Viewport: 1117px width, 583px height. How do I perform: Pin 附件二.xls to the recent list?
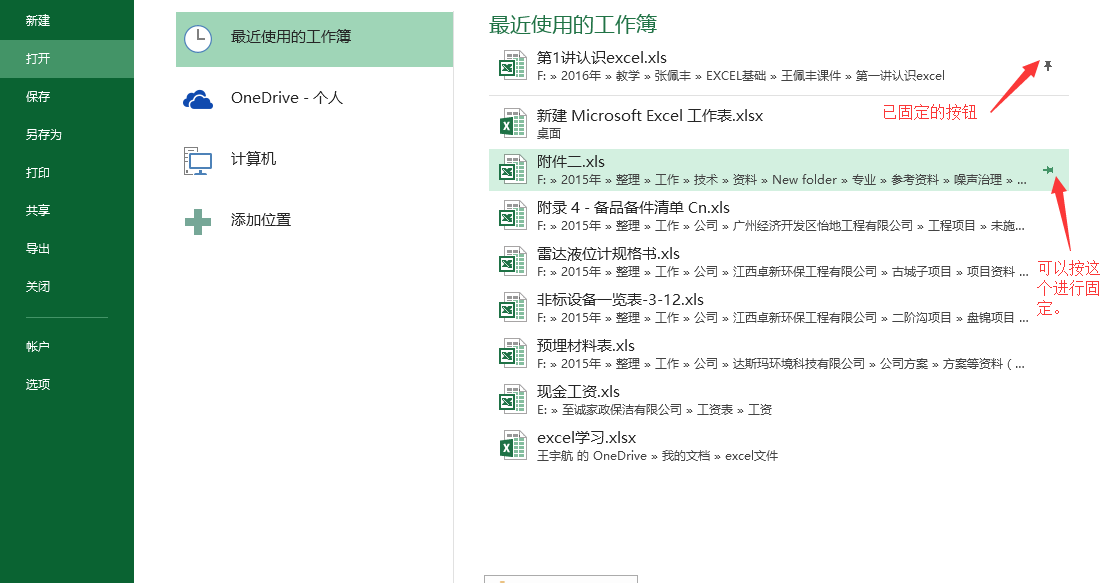1049,170
